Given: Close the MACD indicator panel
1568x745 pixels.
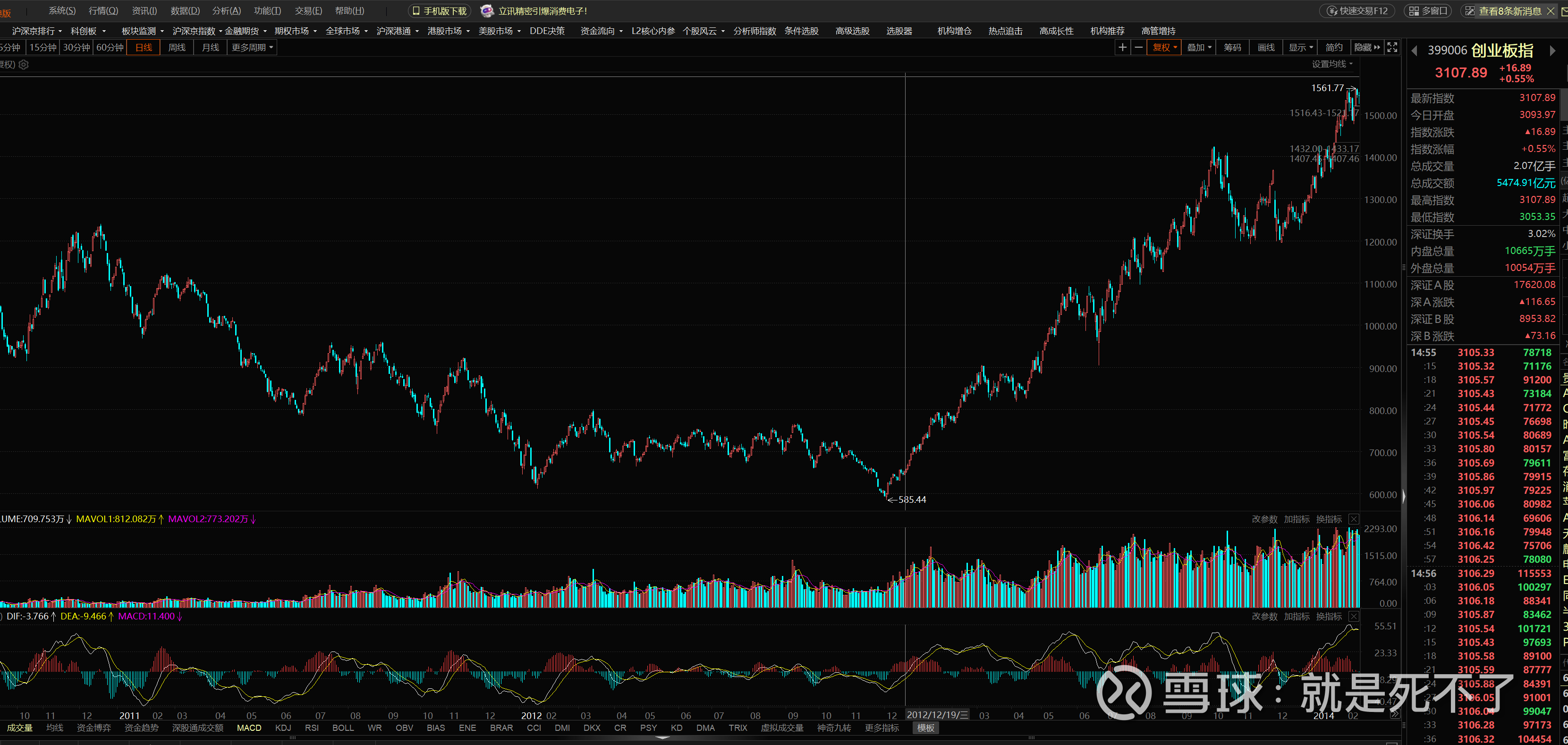Looking at the screenshot, I should [1354, 617].
